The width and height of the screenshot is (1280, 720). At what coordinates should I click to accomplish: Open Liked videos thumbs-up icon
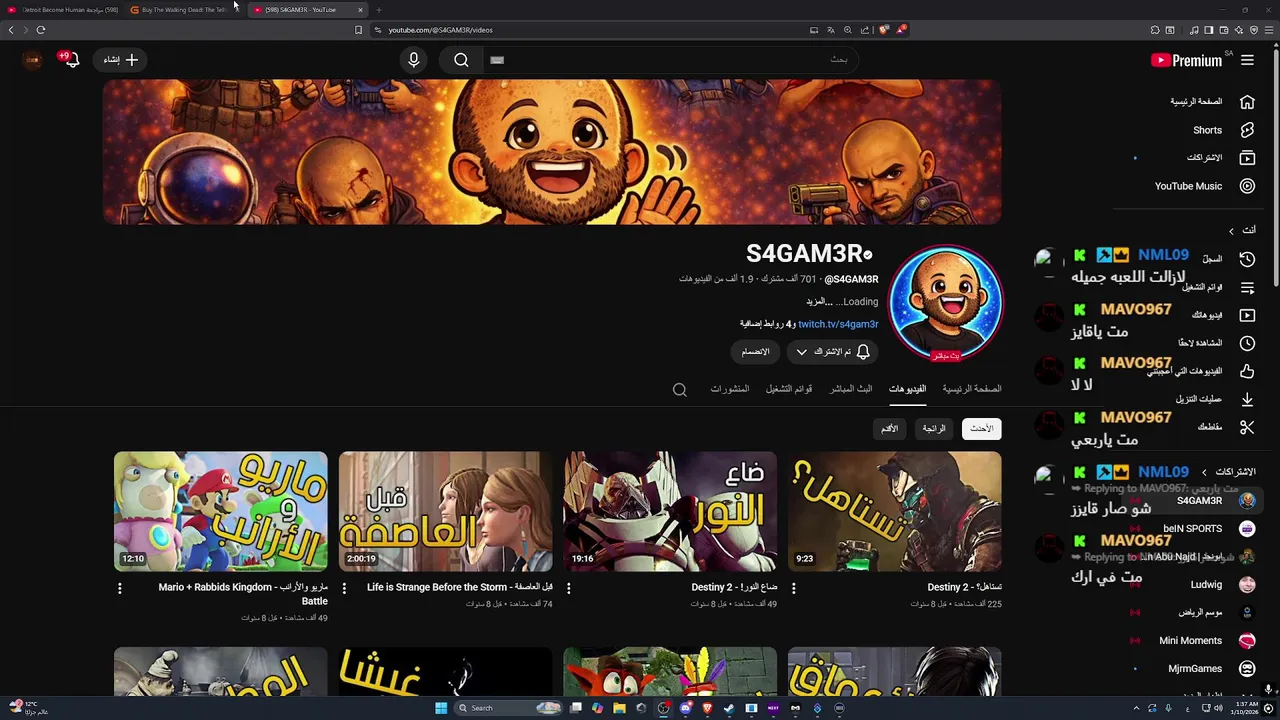(1247, 371)
